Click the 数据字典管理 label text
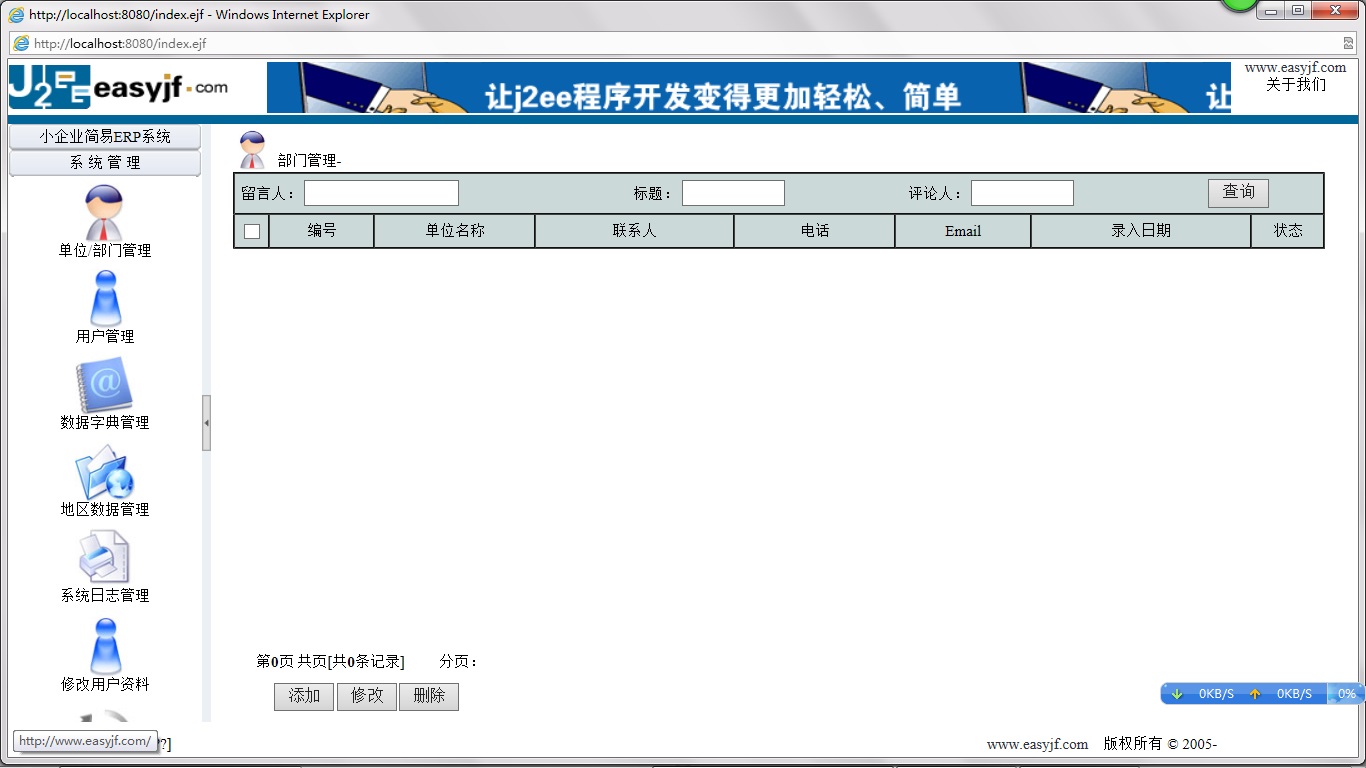1366x768 pixels. 105,423
